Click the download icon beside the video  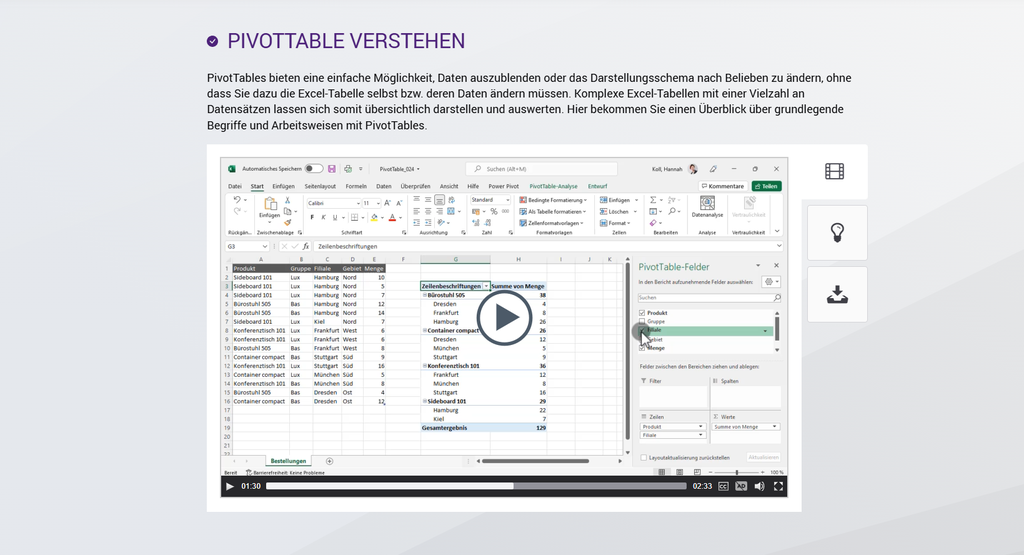(x=837, y=294)
